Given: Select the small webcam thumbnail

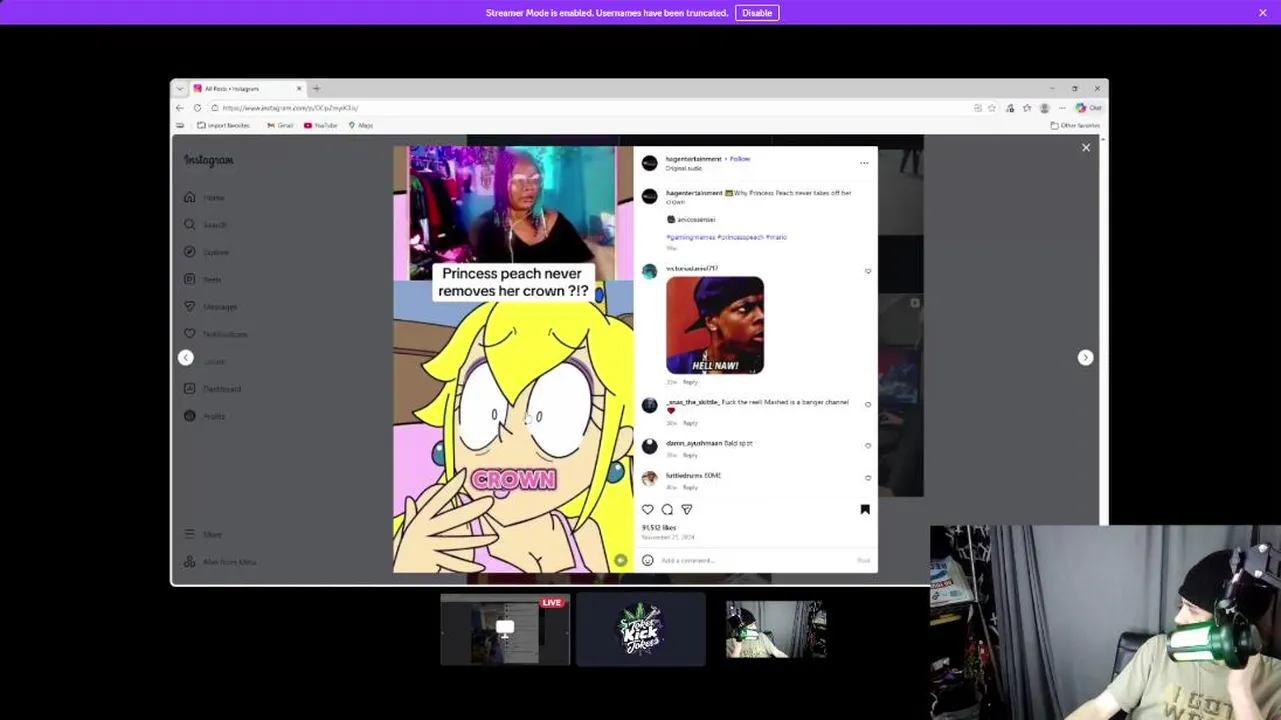Looking at the screenshot, I should pyautogui.click(x=776, y=629).
